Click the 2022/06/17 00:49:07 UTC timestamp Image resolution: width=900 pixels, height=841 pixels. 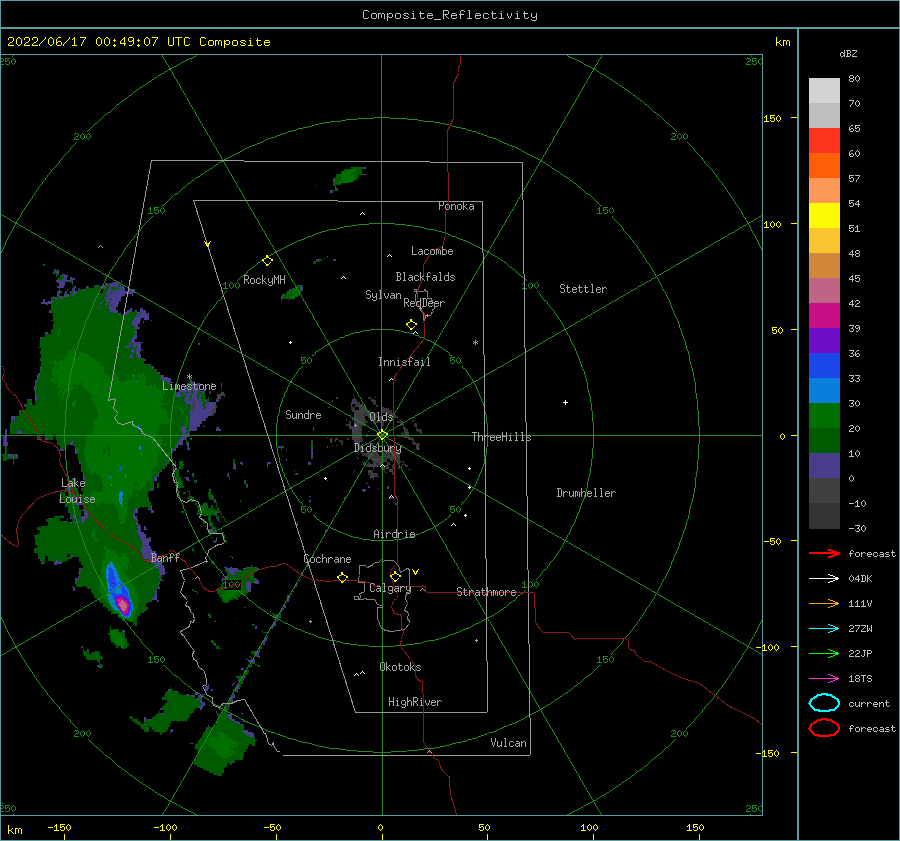(x=138, y=42)
